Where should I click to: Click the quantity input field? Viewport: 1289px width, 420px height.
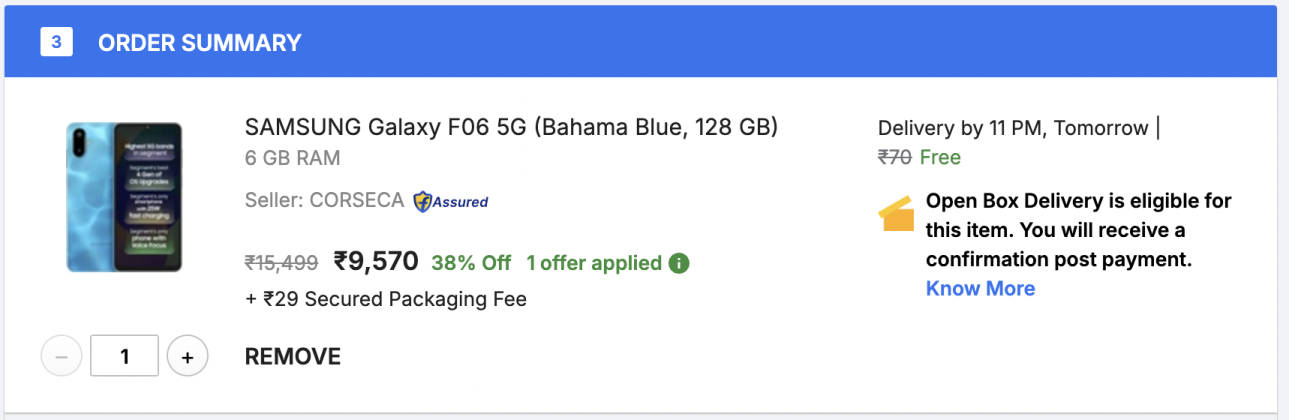pyautogui.click(x=124, y=356)
